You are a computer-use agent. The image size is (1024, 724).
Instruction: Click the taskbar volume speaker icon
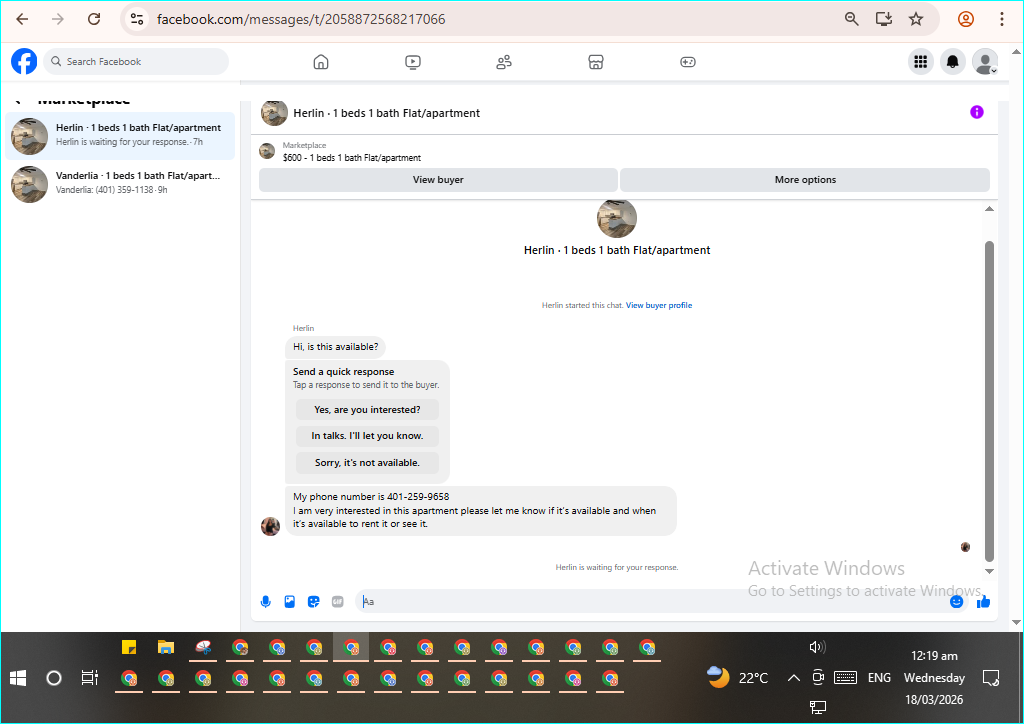(x=817, y=647)
